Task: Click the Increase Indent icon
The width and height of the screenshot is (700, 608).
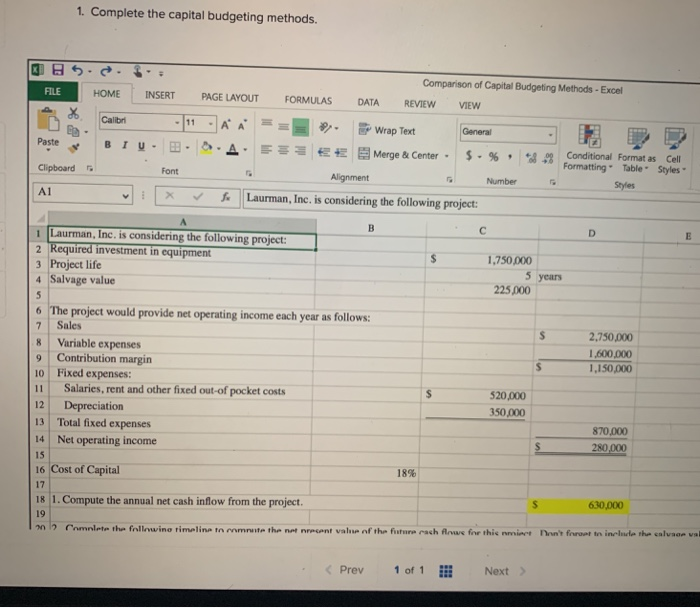Action: coord(341,153)
